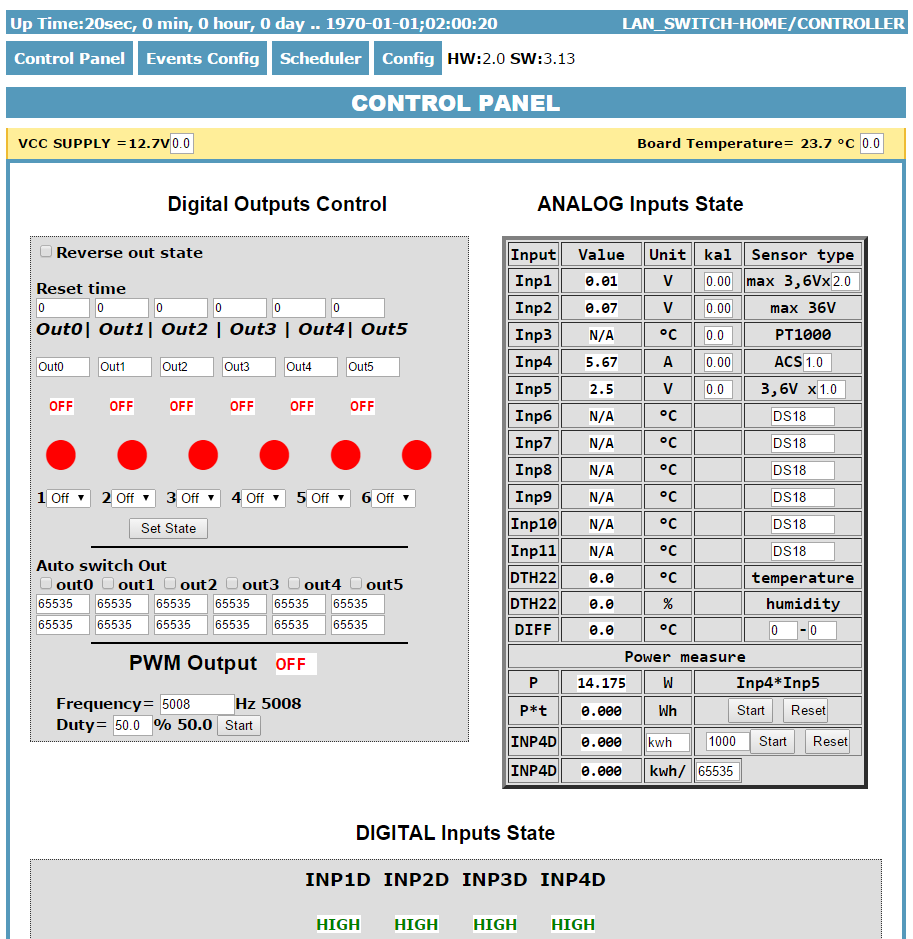Open the output 1 state dropdown
Image resolution: width=913 pixels, height=939 pixels.
pyautogui.click(x=68, y=498)
